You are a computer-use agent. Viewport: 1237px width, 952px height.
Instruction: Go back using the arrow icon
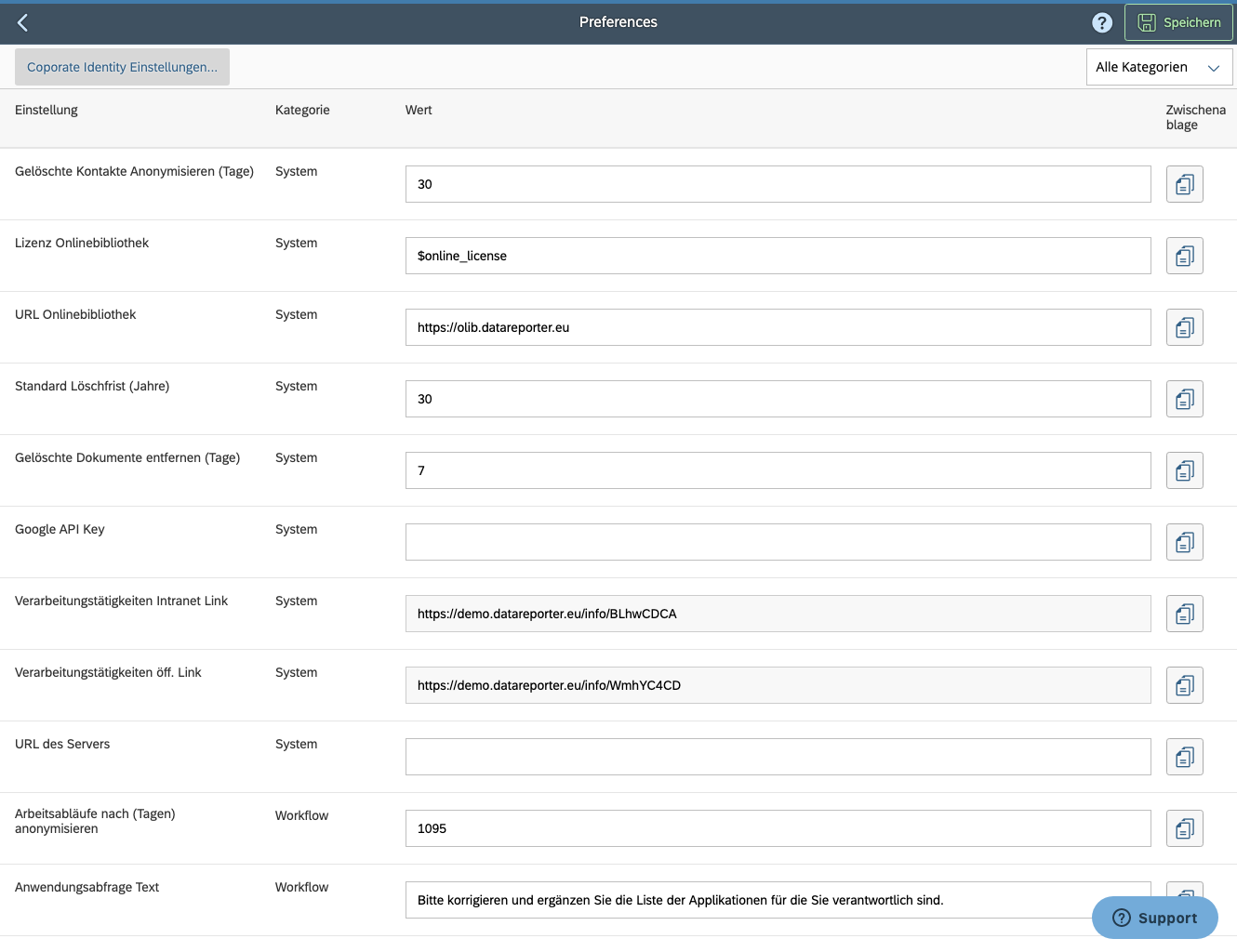(x=22, y=22)
